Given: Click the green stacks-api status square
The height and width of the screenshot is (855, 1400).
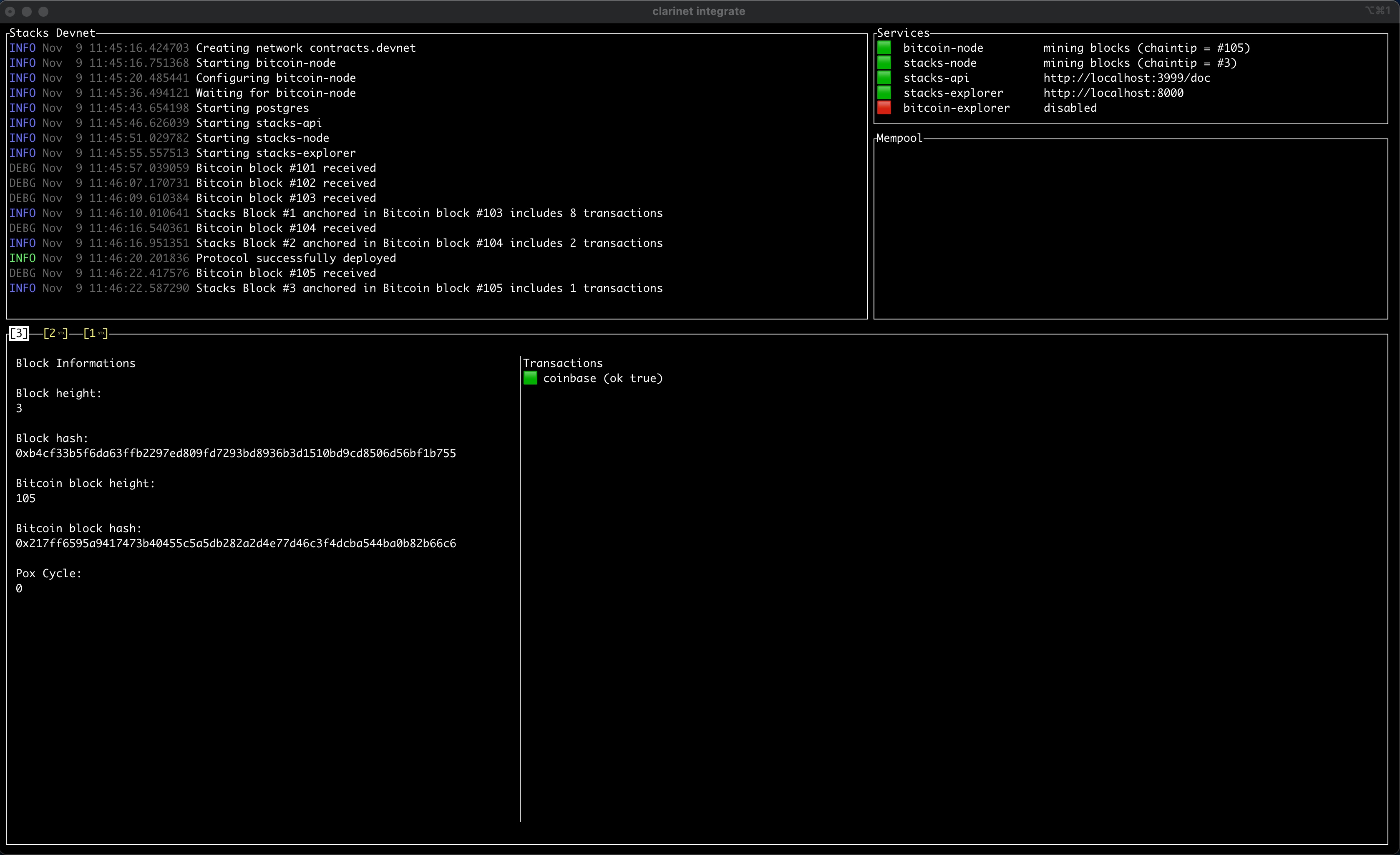Looking at the screenshot, I should pyautogui.click(x=884, y=78).
